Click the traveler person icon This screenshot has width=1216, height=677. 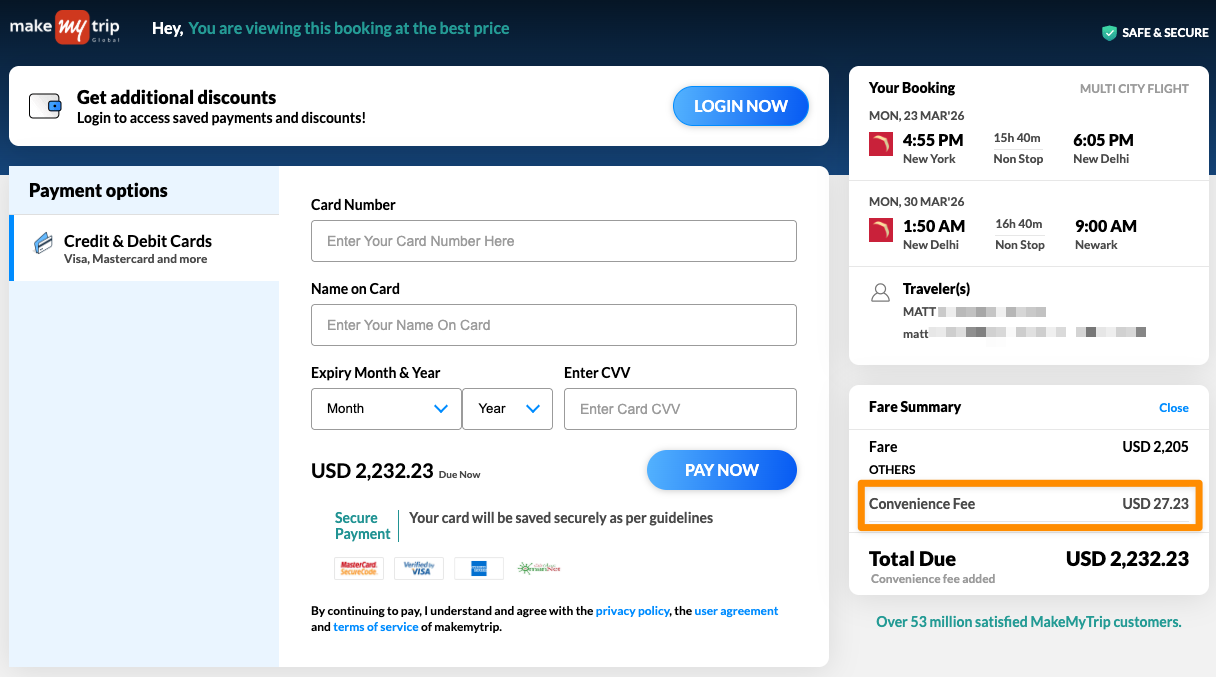click(880, 293)
